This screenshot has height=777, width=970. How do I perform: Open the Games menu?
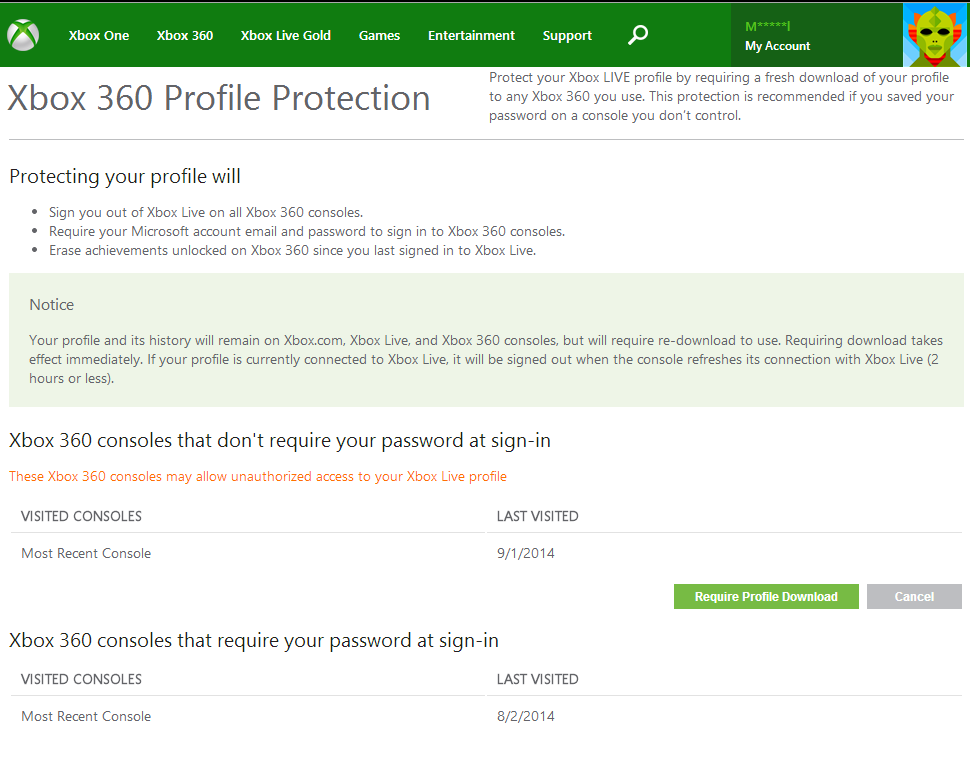pos(379,36)
